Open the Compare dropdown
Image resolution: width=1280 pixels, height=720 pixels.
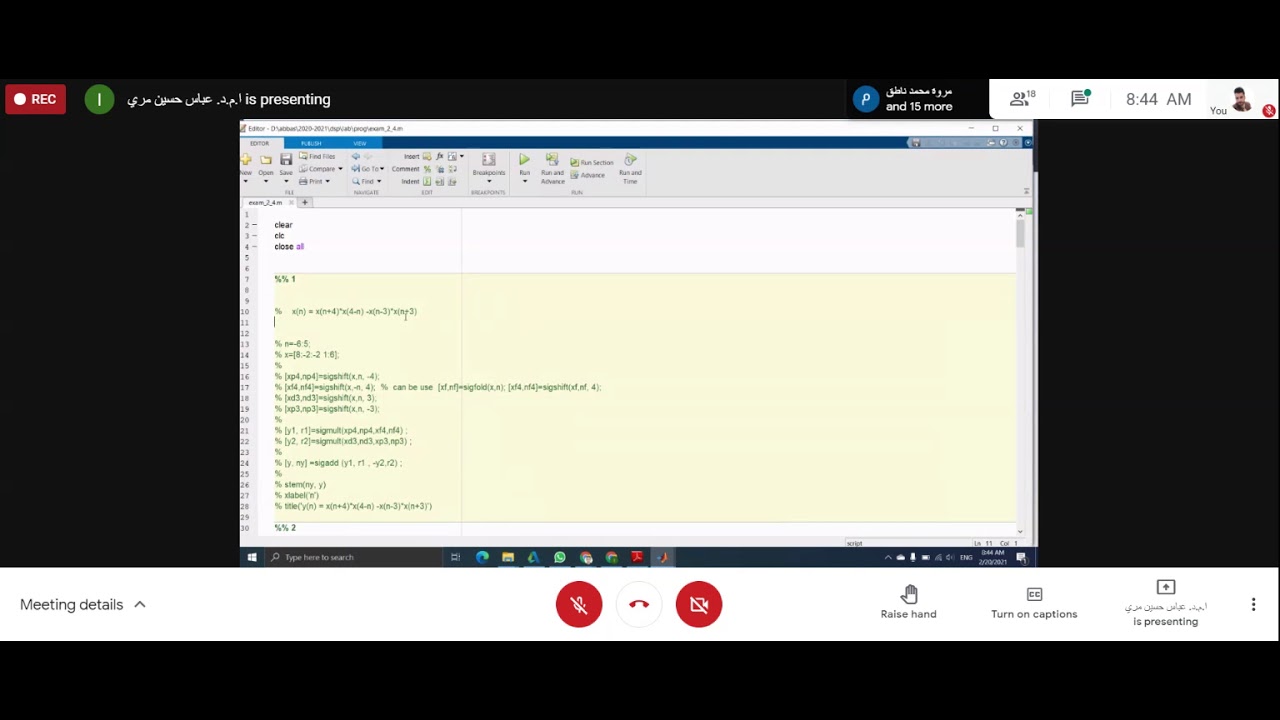[321, 169]
